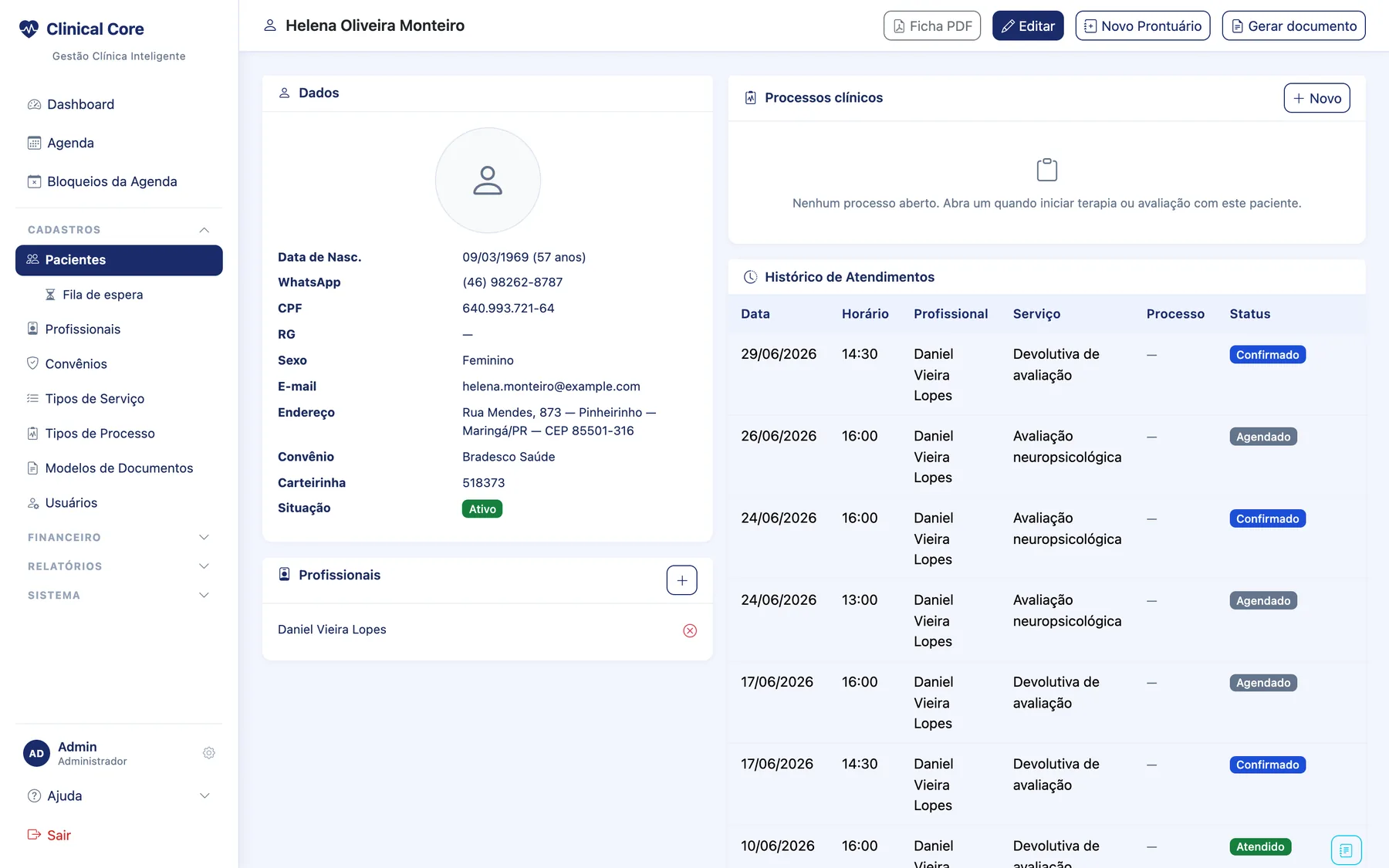
Task: Click the empty clipboard icon
Action: (1046, 170)
